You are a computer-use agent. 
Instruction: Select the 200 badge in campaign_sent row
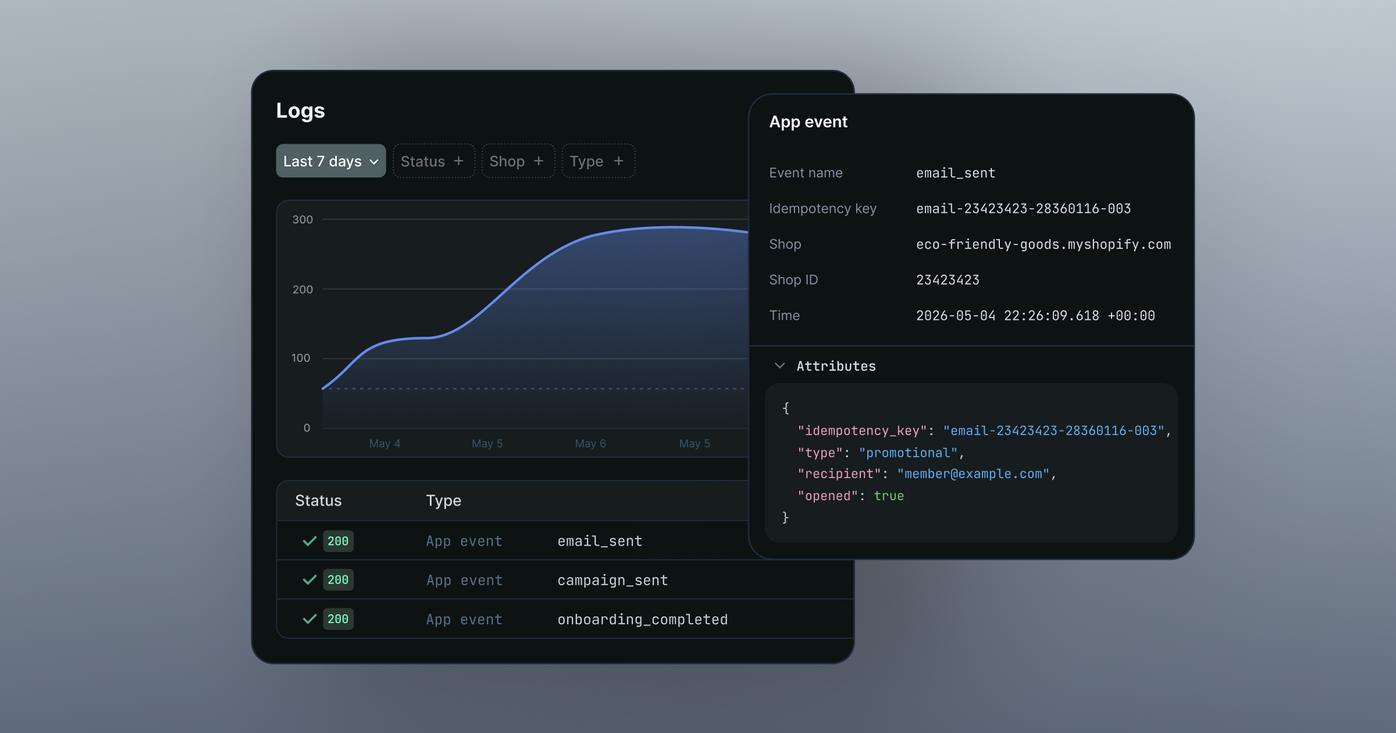[338, 580]
